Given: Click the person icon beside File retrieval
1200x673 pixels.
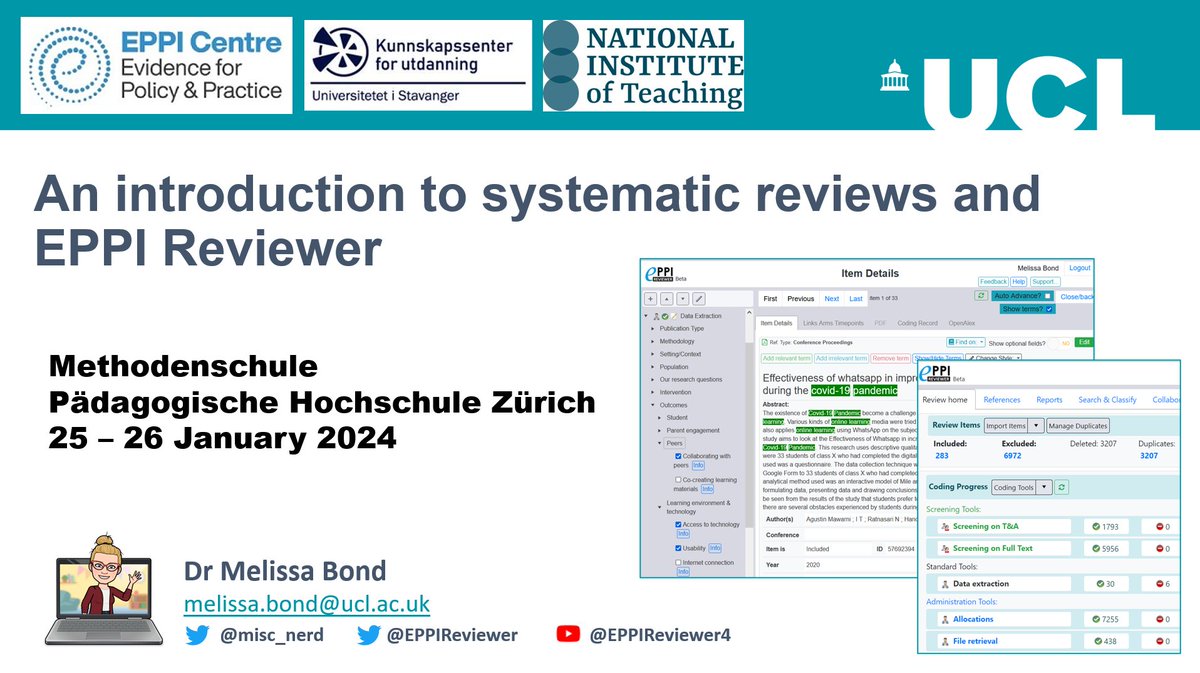Looking at the screenshot, I should point(945,641).
